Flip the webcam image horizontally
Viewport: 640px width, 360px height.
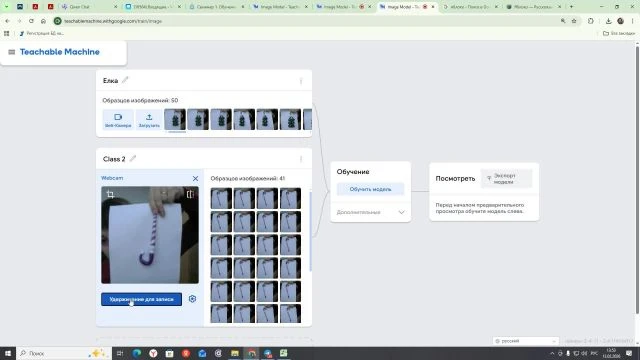[190, 194]
